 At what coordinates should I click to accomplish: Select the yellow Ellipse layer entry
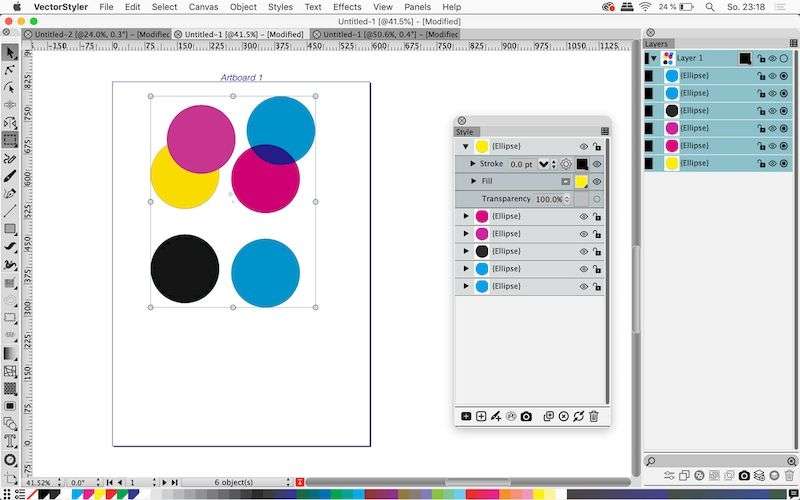click(717, 163)
